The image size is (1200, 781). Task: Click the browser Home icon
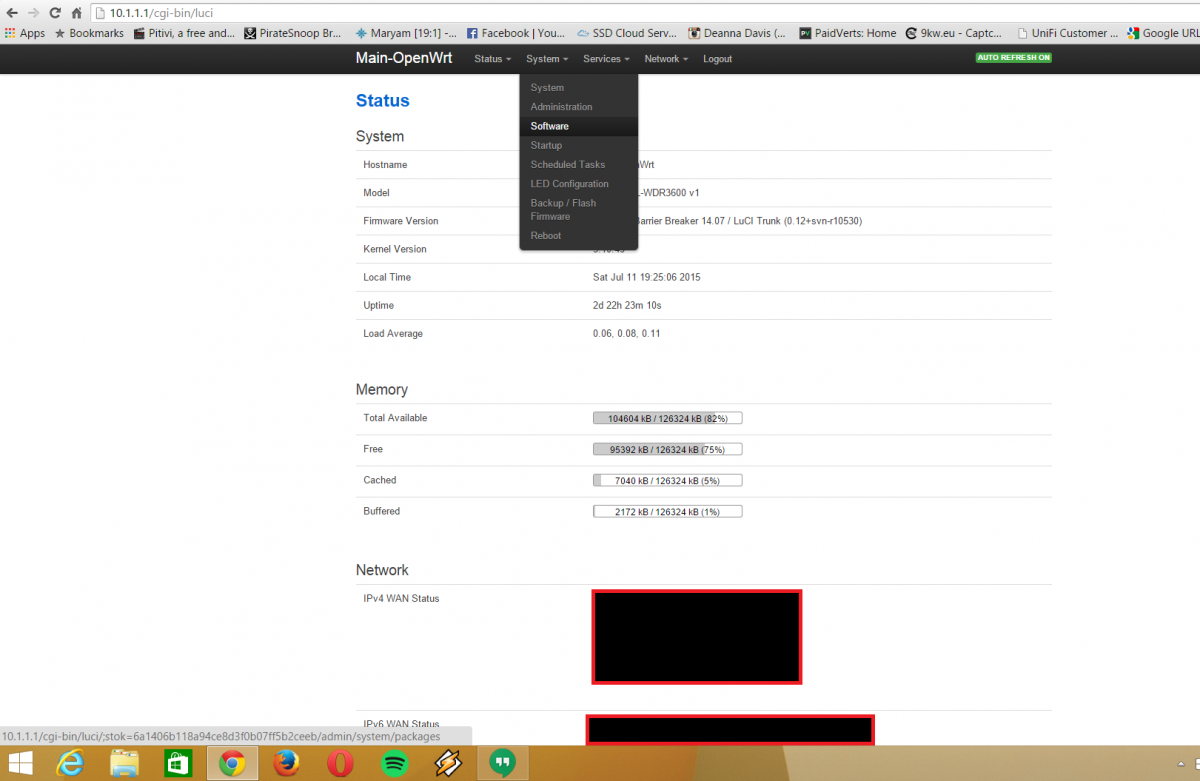pyautogui.click(x=76, y=13)
